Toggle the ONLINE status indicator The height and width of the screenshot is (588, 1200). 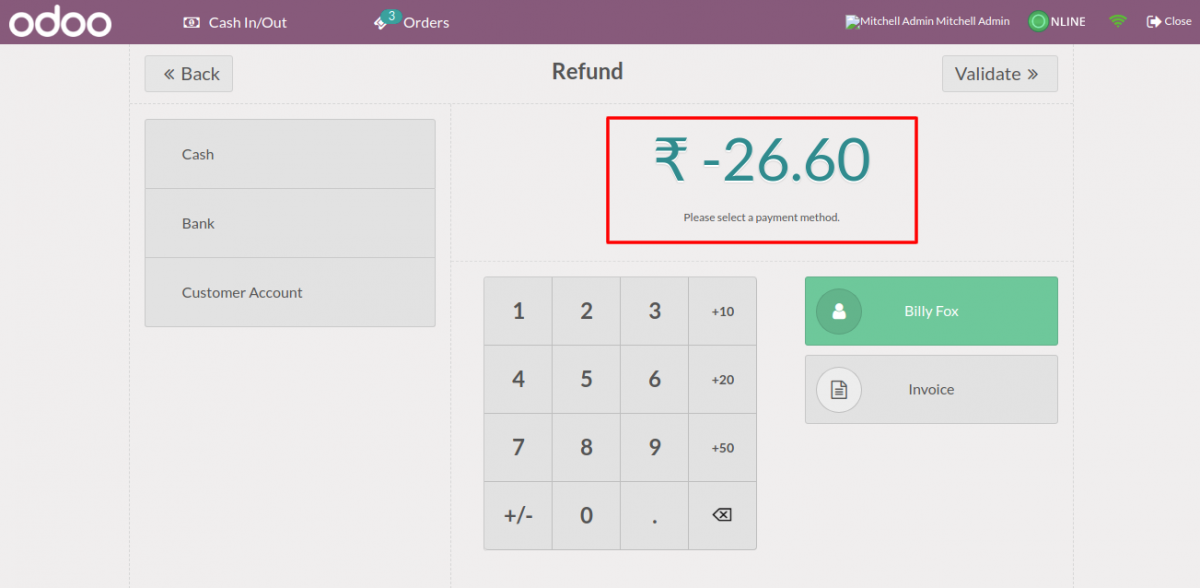1057,20
